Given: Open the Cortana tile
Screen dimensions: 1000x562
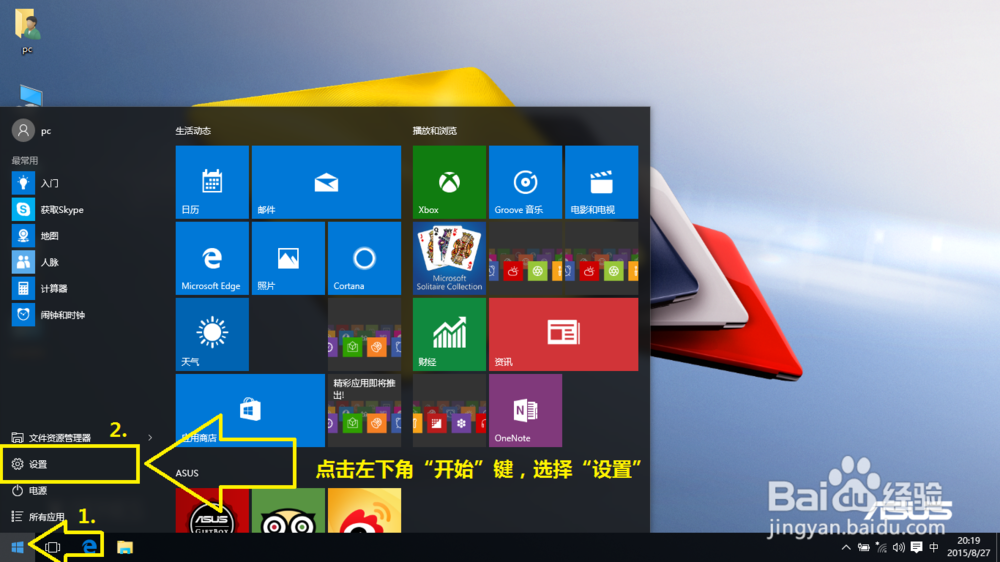Looking at the screenshot, I should pos(364,258).
